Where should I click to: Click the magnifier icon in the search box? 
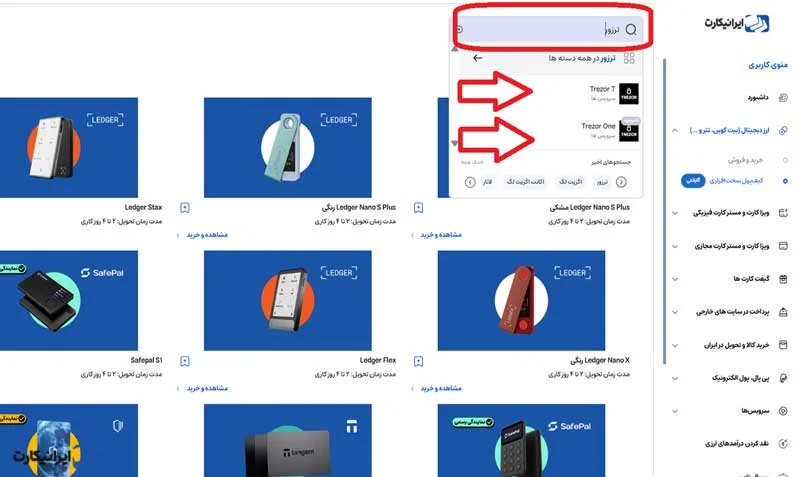coord(631,30)
